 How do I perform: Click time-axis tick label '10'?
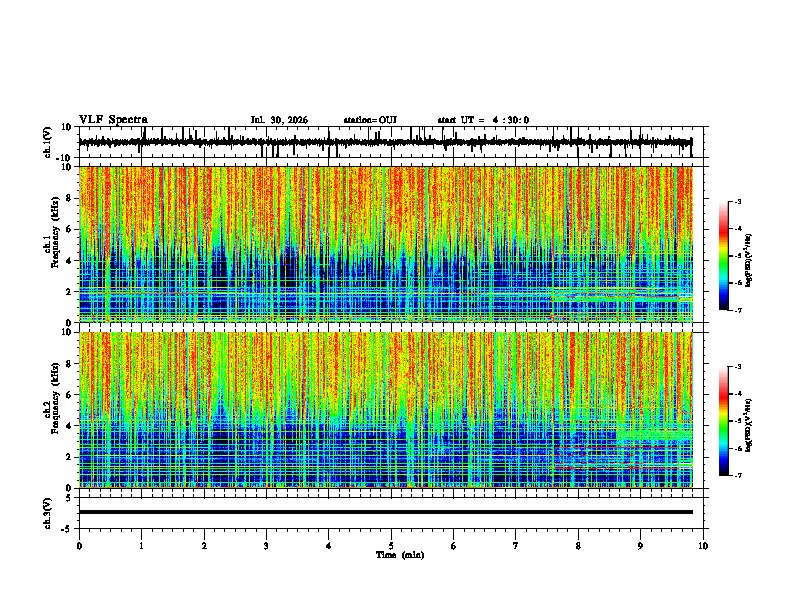click(703, 546)
